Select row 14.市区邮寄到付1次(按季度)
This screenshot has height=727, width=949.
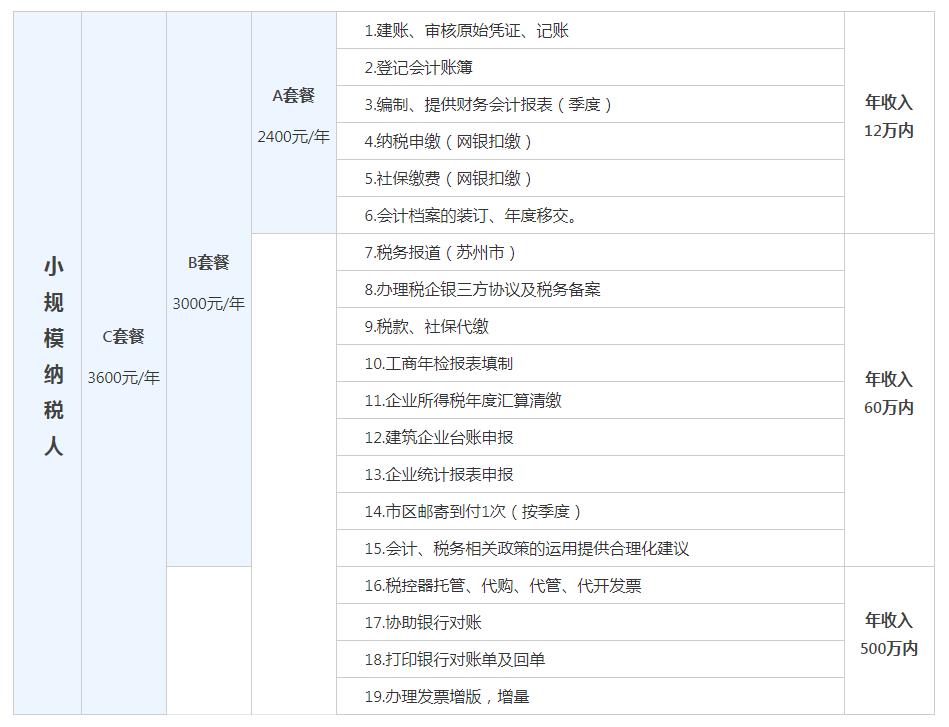click(590, 511)
